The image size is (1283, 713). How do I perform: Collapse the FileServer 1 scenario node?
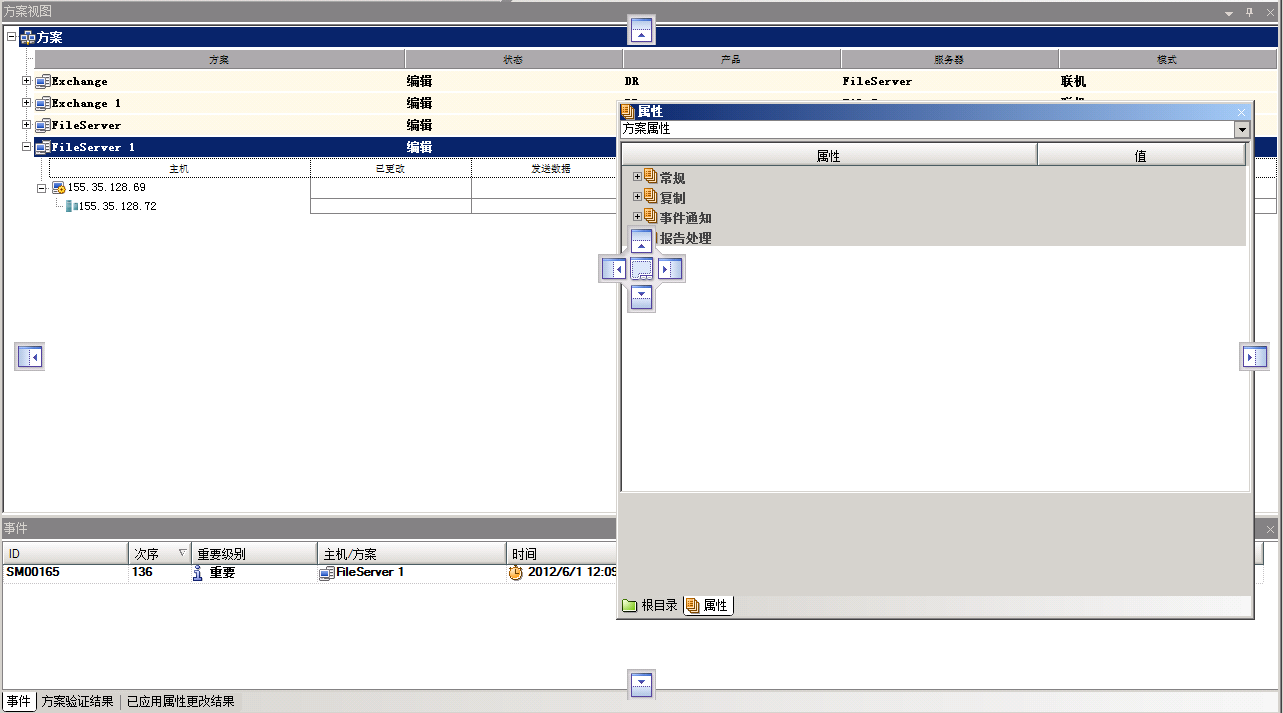pyautogui.click(x=27, y=147)
